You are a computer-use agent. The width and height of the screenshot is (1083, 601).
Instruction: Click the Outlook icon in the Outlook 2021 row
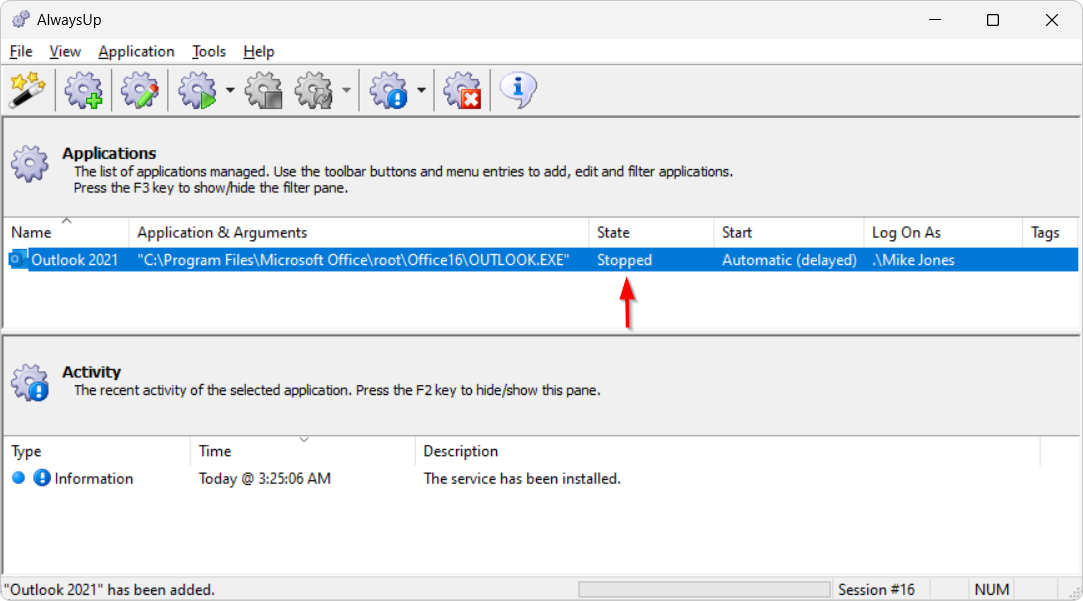point(17,260)
